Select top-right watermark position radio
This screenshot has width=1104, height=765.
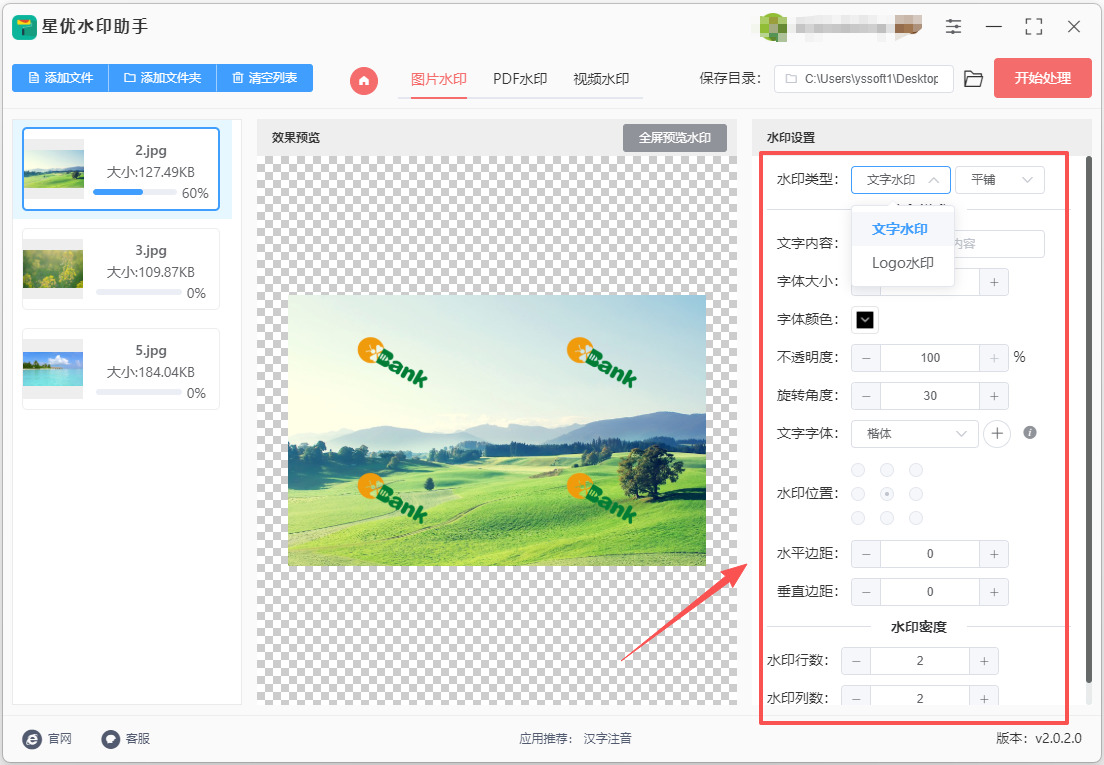pos(915,469)
